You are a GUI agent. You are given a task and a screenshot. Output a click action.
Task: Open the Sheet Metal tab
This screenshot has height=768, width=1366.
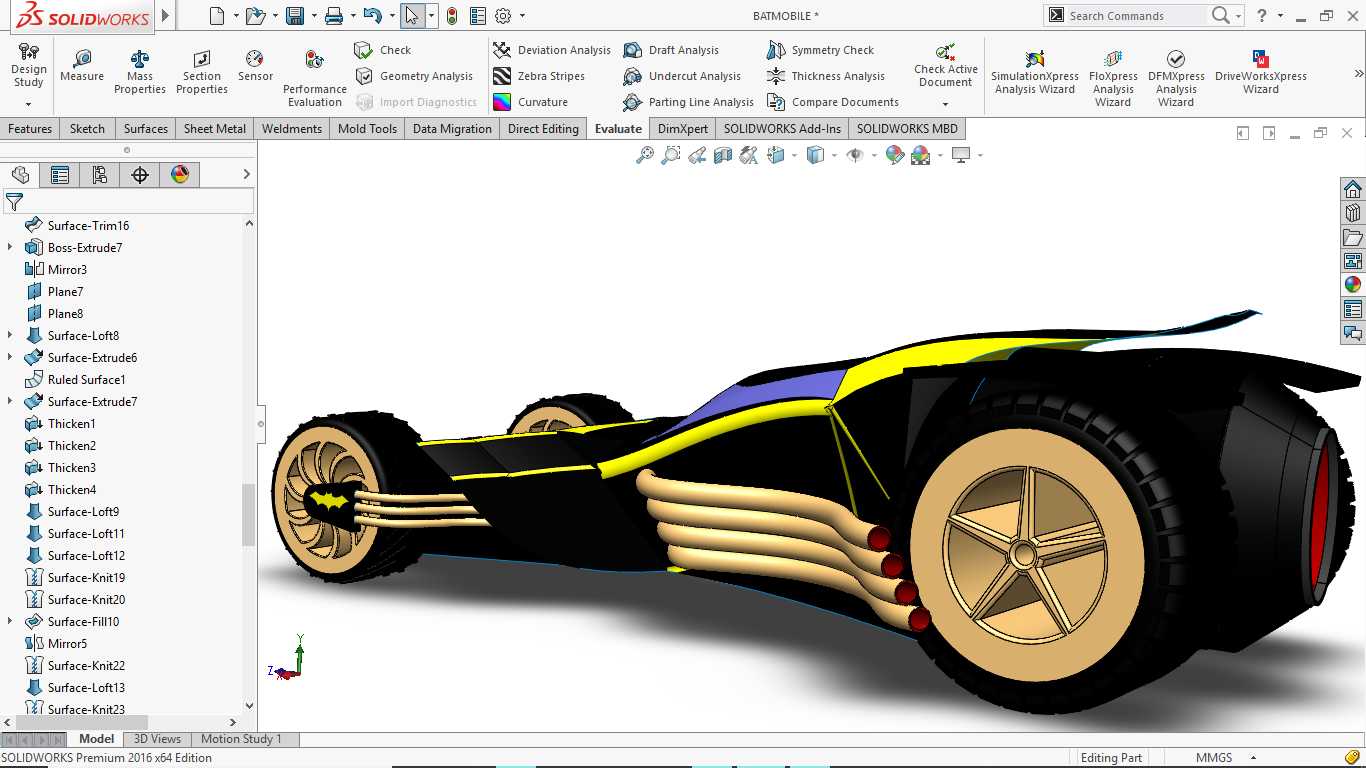point(215,129)
